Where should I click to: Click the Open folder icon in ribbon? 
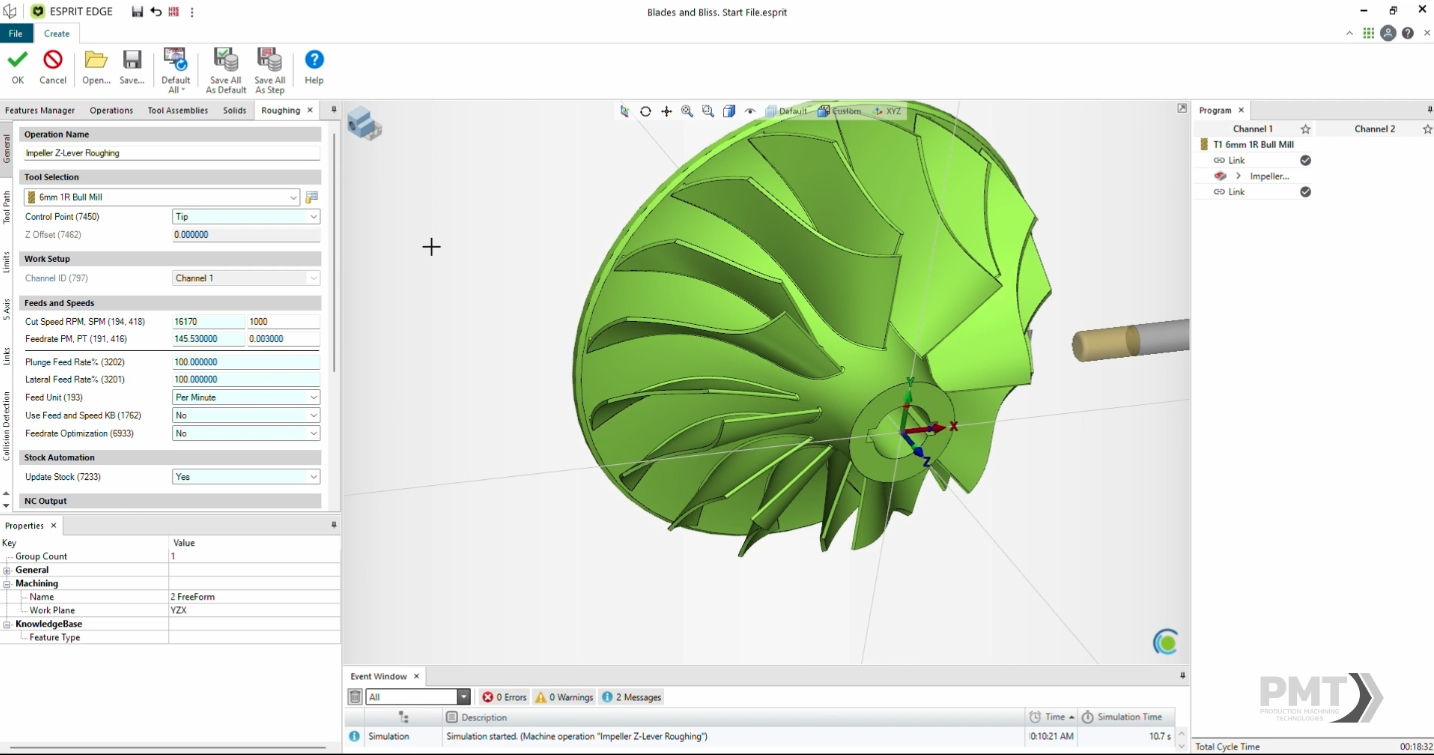click(x=96, y=60)
